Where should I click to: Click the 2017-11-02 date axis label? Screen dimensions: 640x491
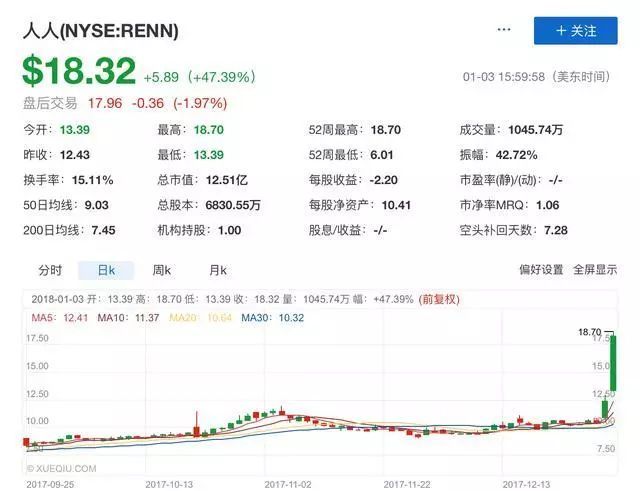tap(288, 484)
